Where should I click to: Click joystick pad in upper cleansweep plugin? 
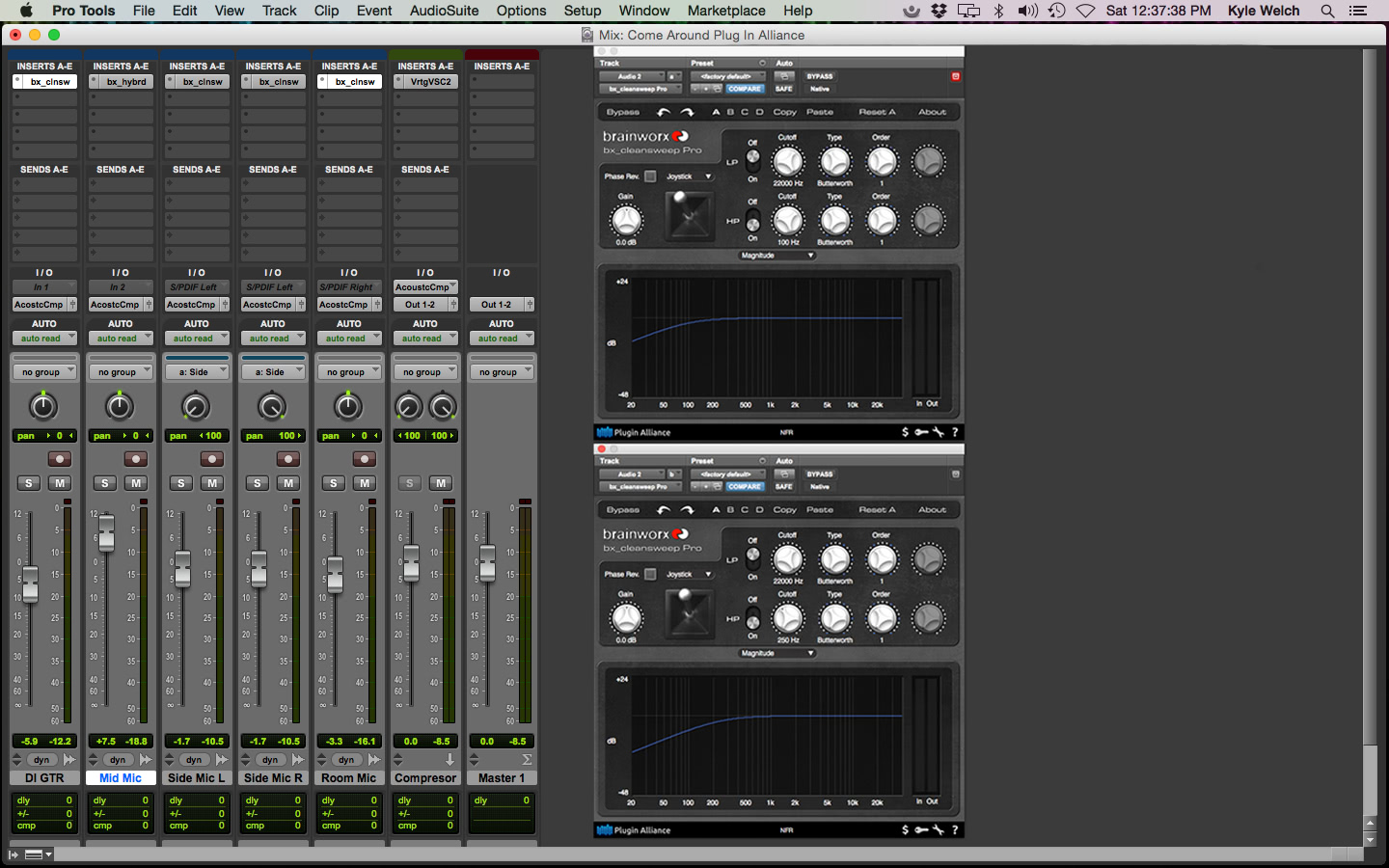click(689, 215)
